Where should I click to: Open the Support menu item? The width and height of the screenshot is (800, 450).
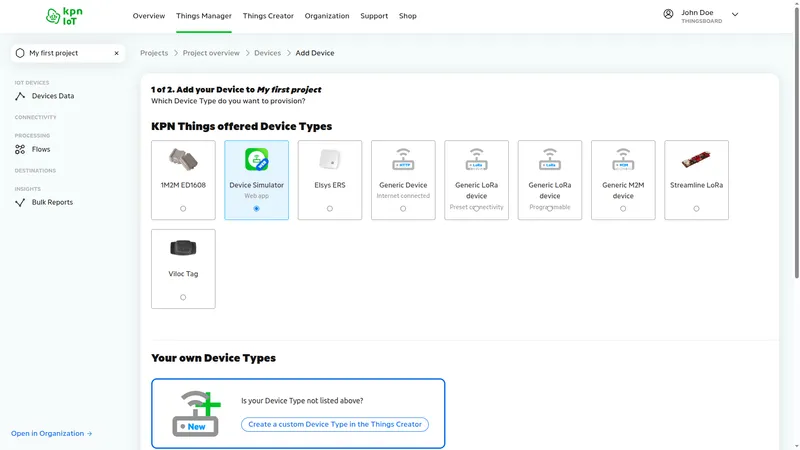coord(374,16)
